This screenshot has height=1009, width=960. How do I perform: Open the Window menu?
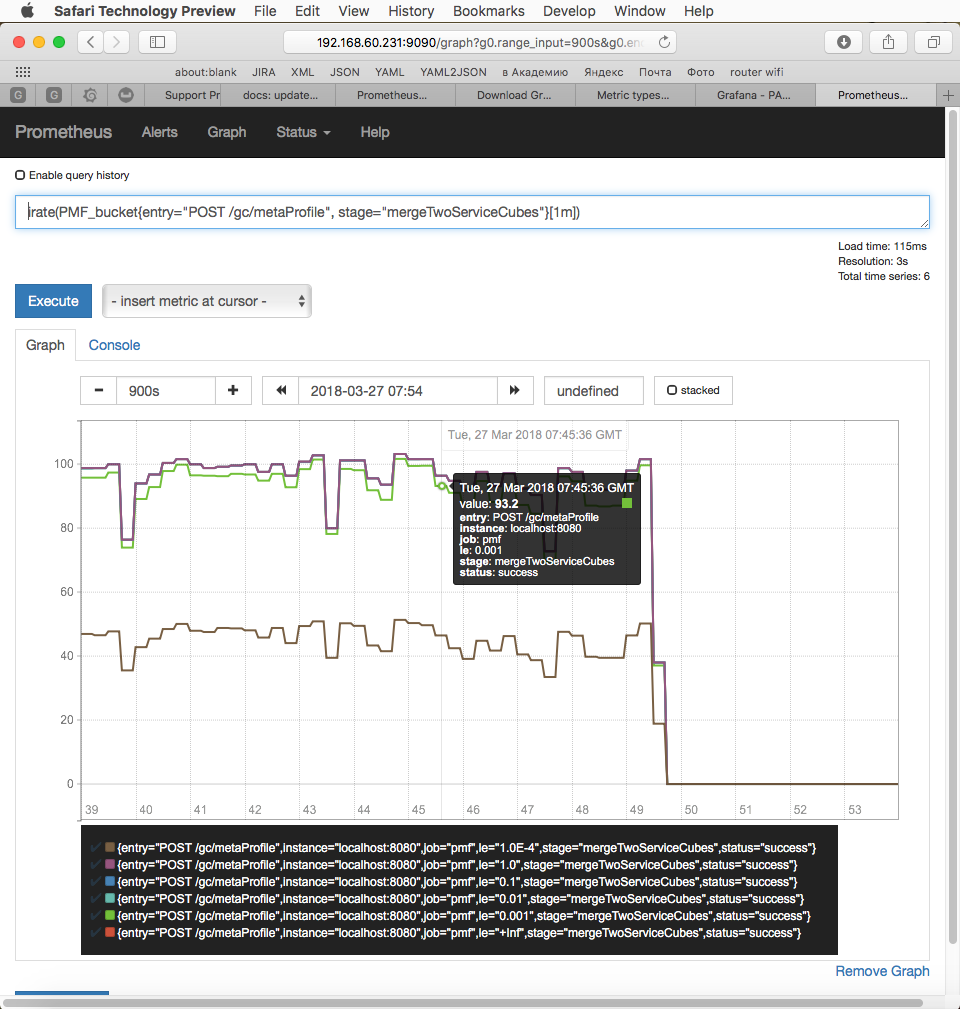[x=640, y=11]
